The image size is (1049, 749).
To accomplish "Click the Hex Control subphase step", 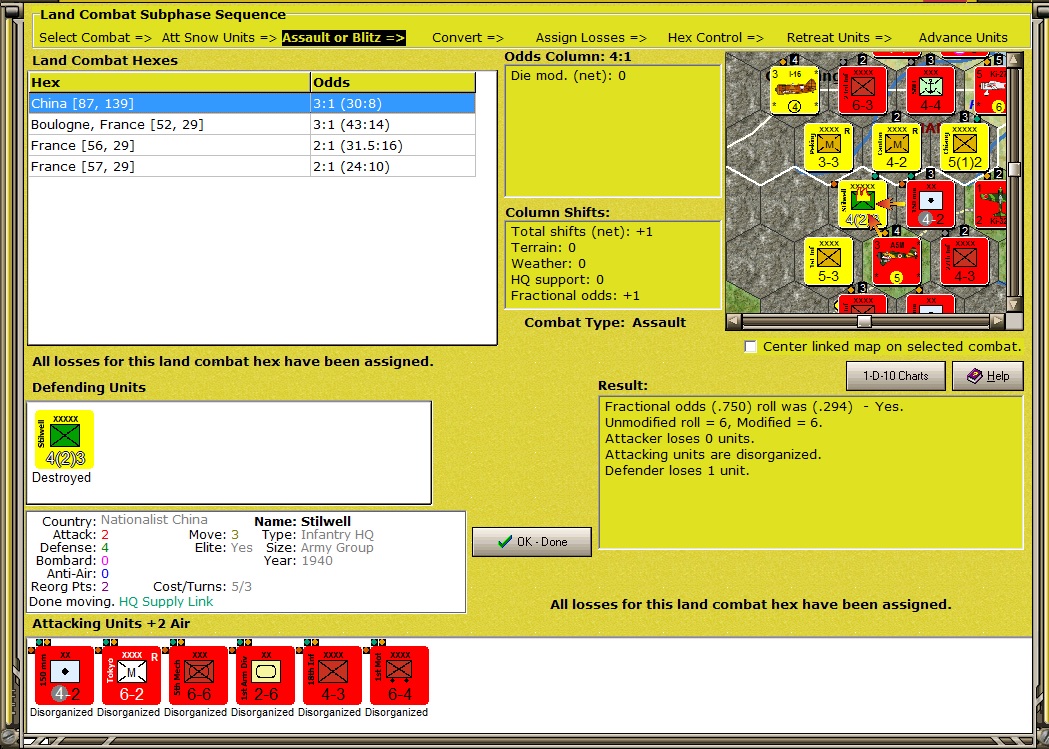I will click(715, 38).
